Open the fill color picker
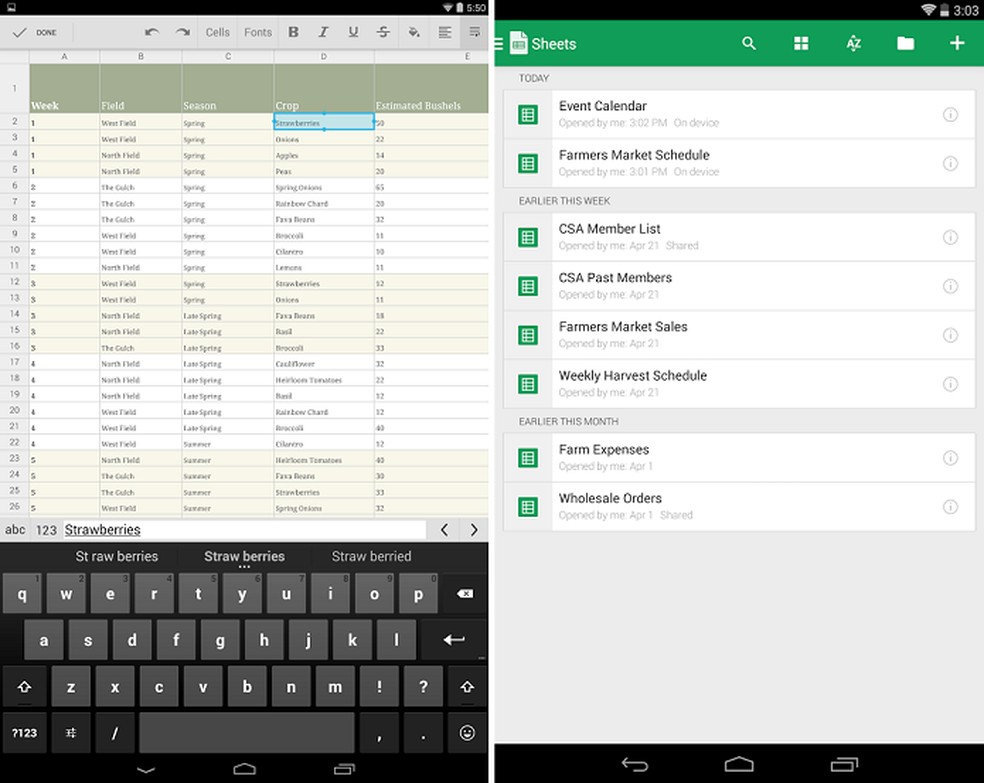This screenshot has width=984, height=783. coord(413,31)
